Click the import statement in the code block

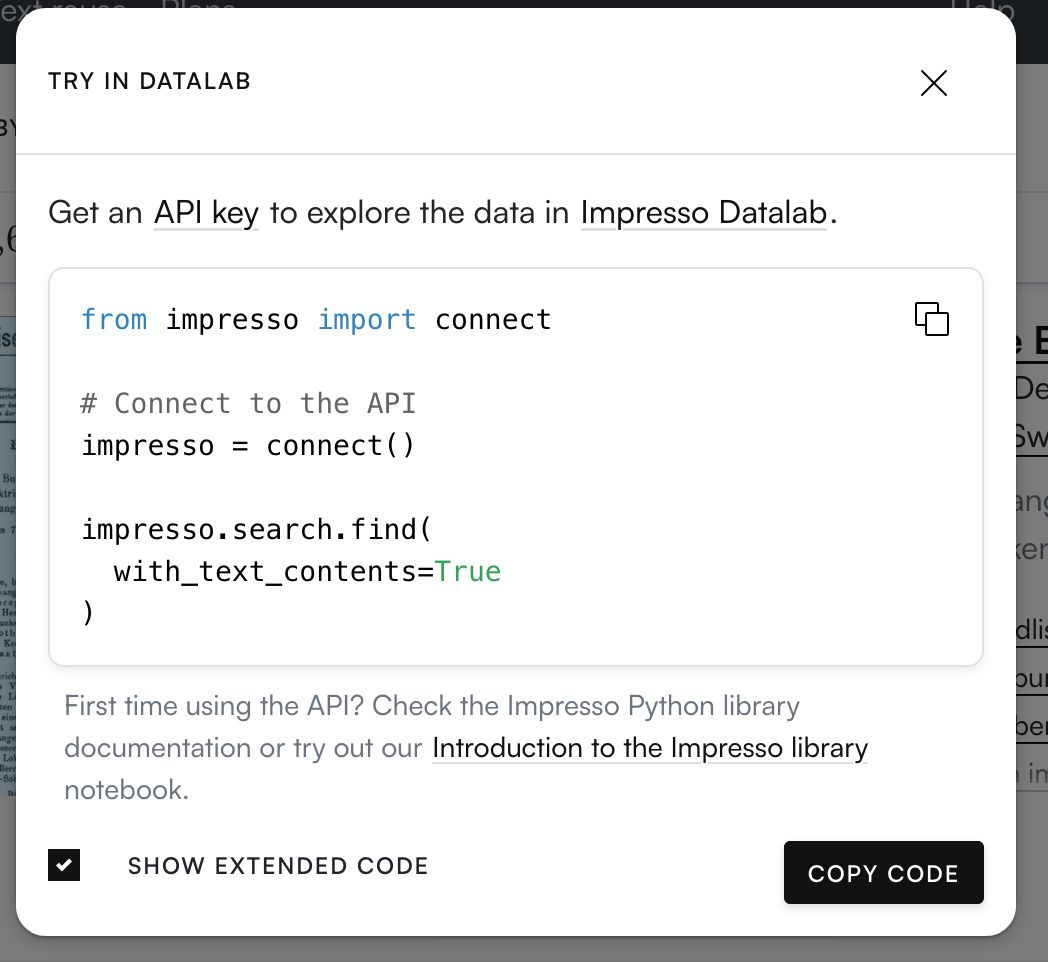315,319
